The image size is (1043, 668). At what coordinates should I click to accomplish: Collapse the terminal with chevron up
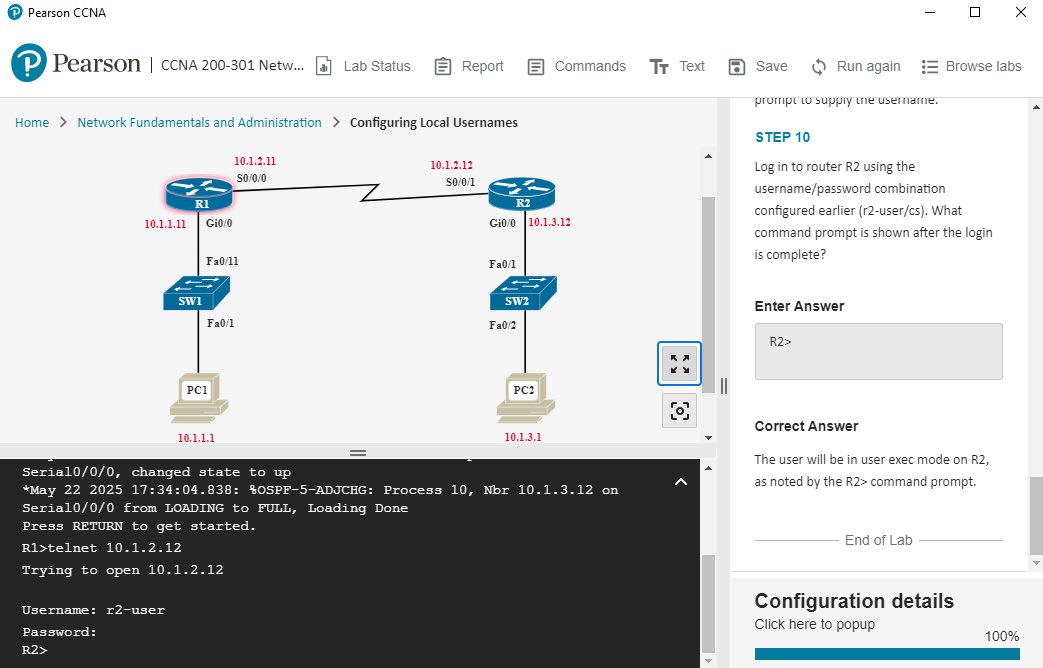tap(680, 482)
